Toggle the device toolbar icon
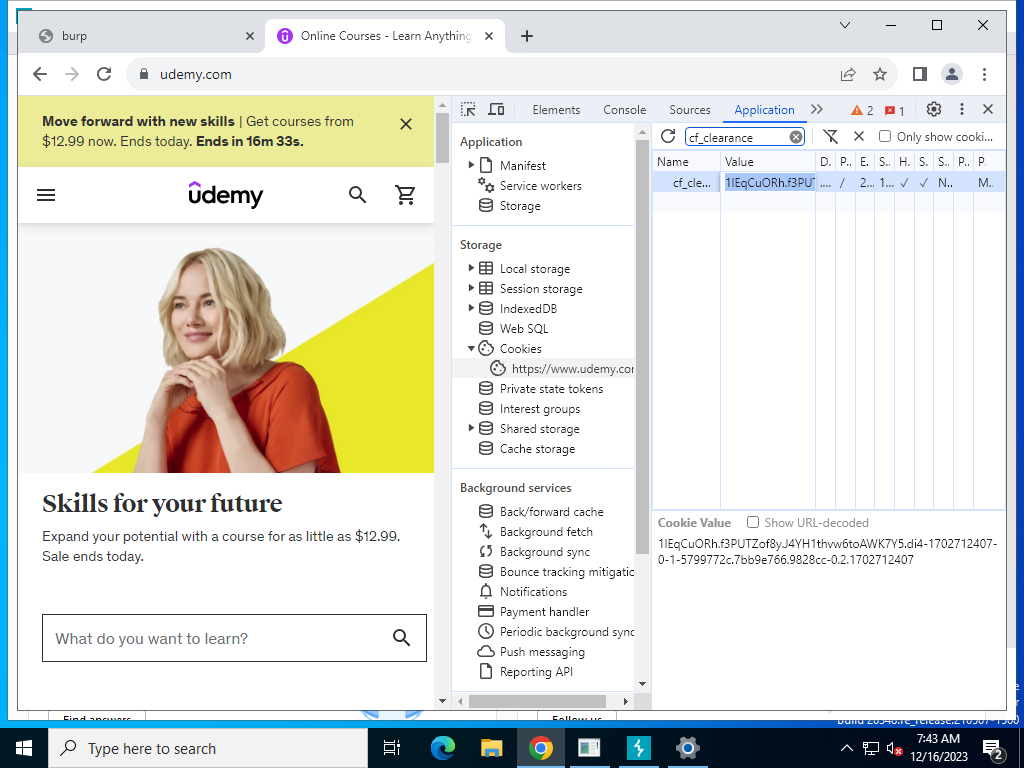This screenshot has width=1024, height=768. pyautogui.click(x=496, y=110)
